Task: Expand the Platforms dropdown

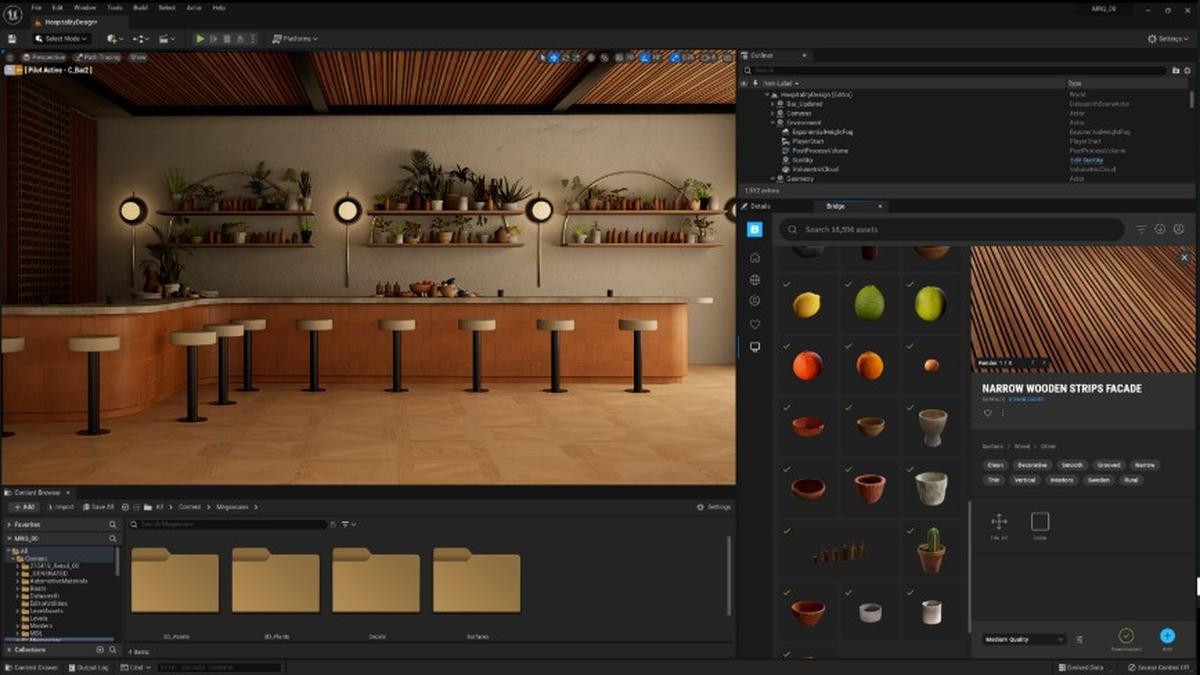Action: click(x=294, y=39)
